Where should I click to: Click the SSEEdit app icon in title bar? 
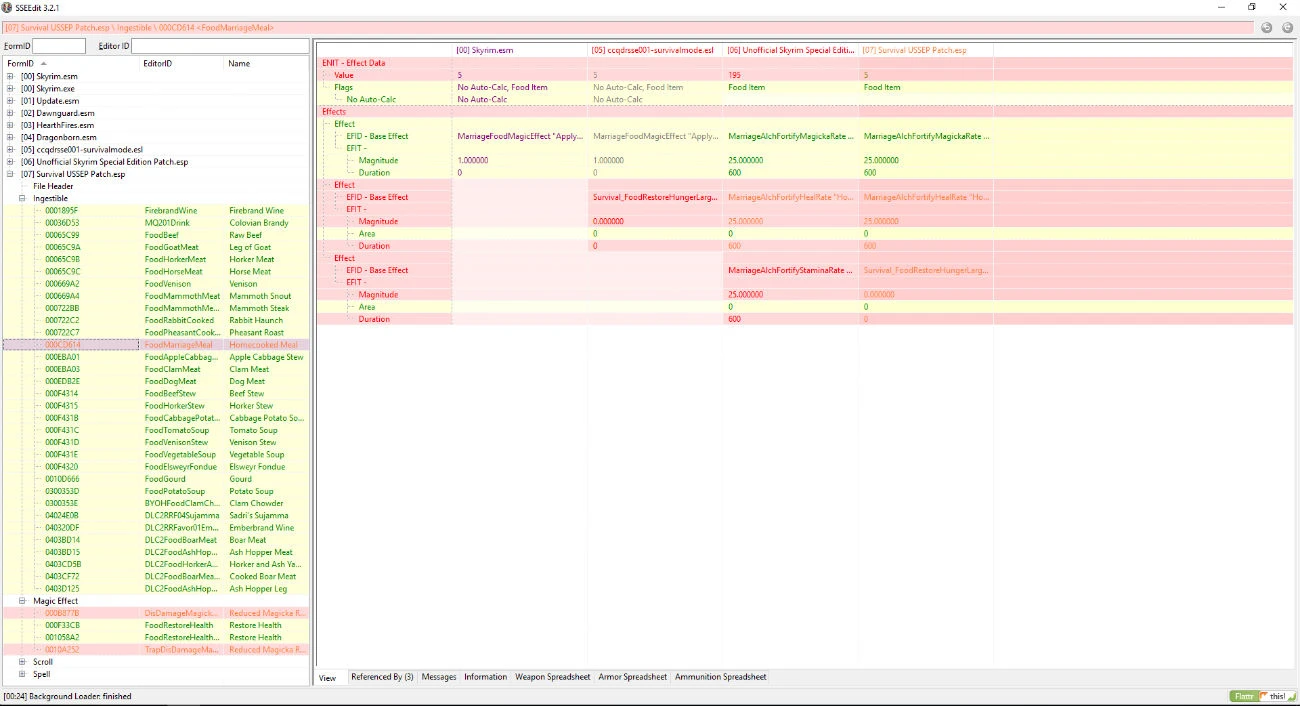coord(7,7)
